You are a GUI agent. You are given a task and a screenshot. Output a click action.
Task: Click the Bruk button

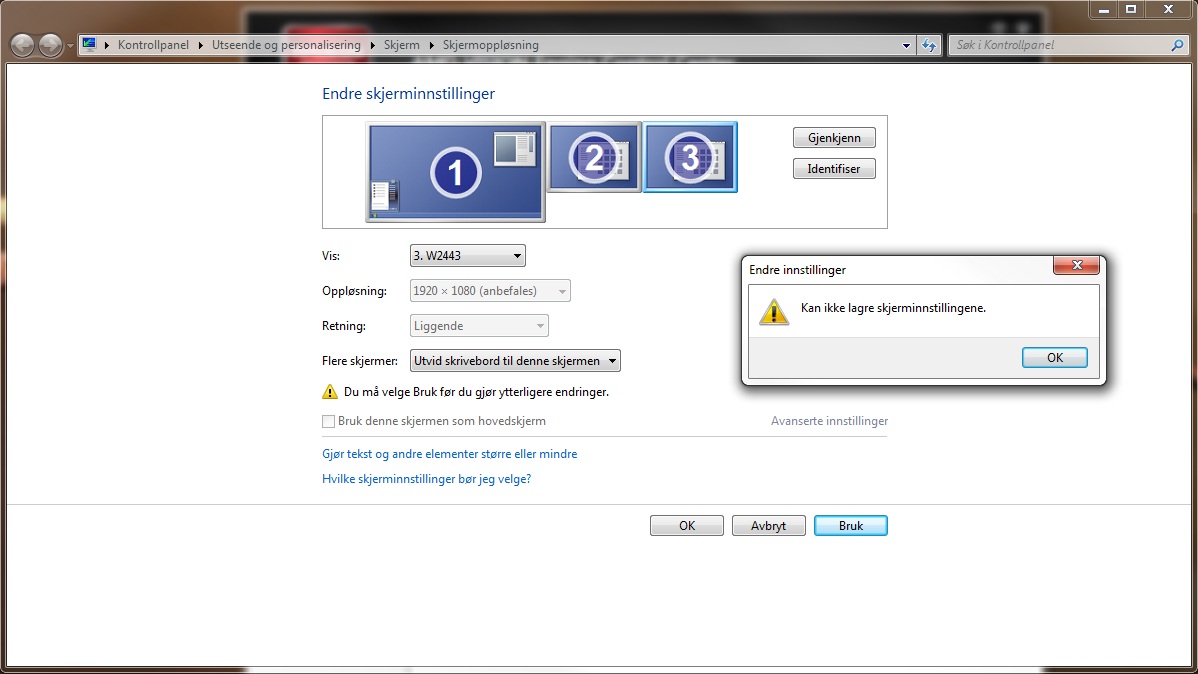pyautogui.click(x=850, y=526)
